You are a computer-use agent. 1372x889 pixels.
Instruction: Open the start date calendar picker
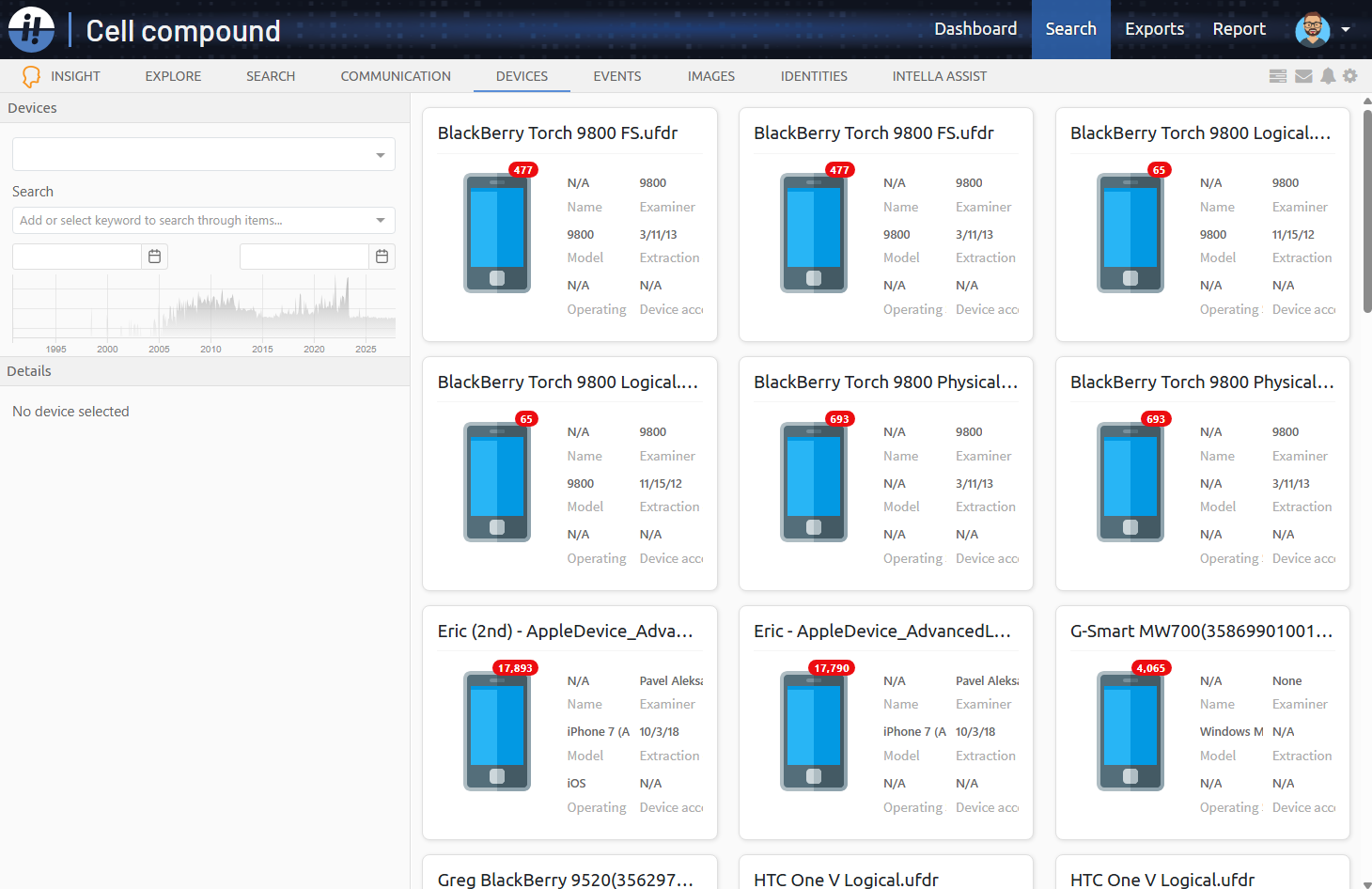click(155, 257)
